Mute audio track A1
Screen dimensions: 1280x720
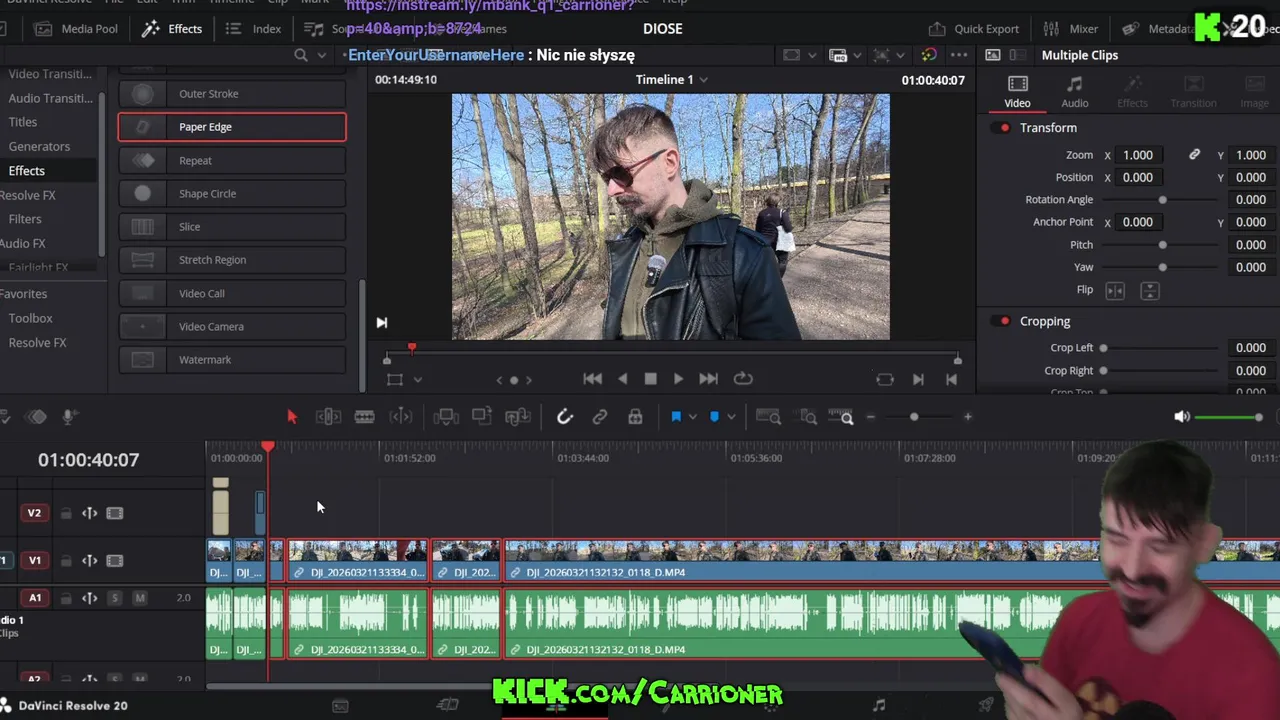[140, 598]
